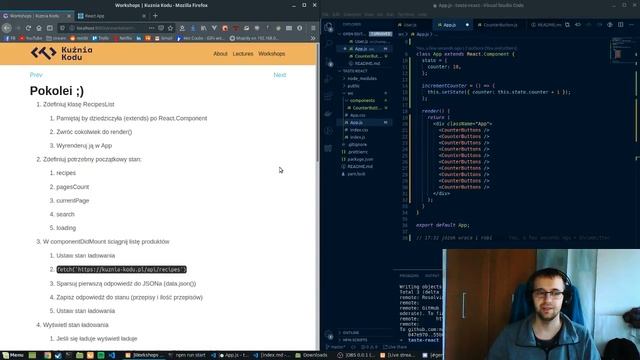Open the About page link

tap(220, 53)
